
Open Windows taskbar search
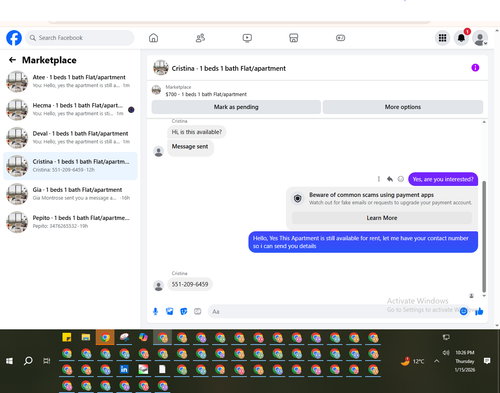28,361
